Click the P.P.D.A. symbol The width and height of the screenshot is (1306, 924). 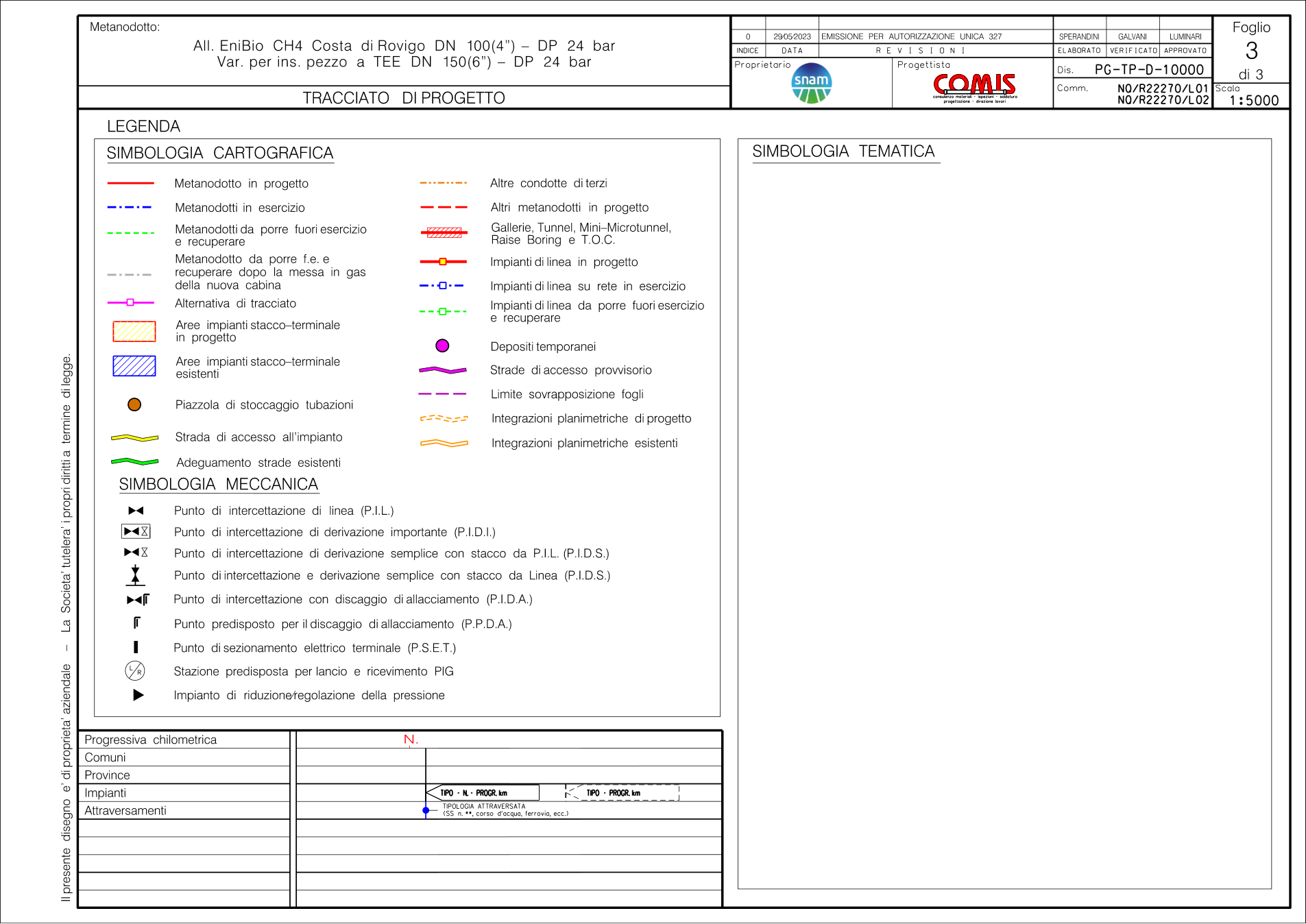point(136,622)
